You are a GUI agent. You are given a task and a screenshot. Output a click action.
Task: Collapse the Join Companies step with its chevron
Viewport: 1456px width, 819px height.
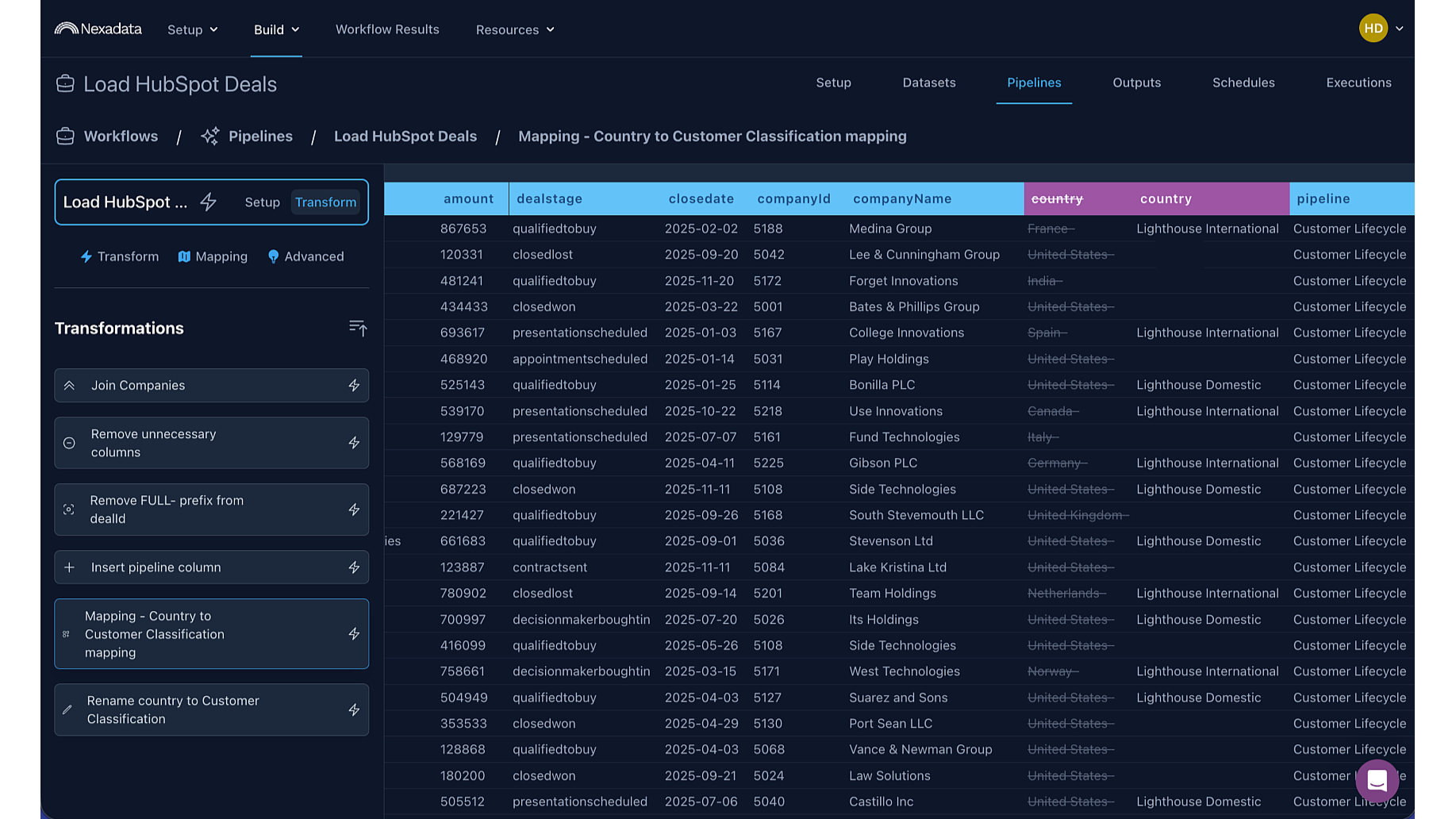pyautogui.click(x=69, y=386)
